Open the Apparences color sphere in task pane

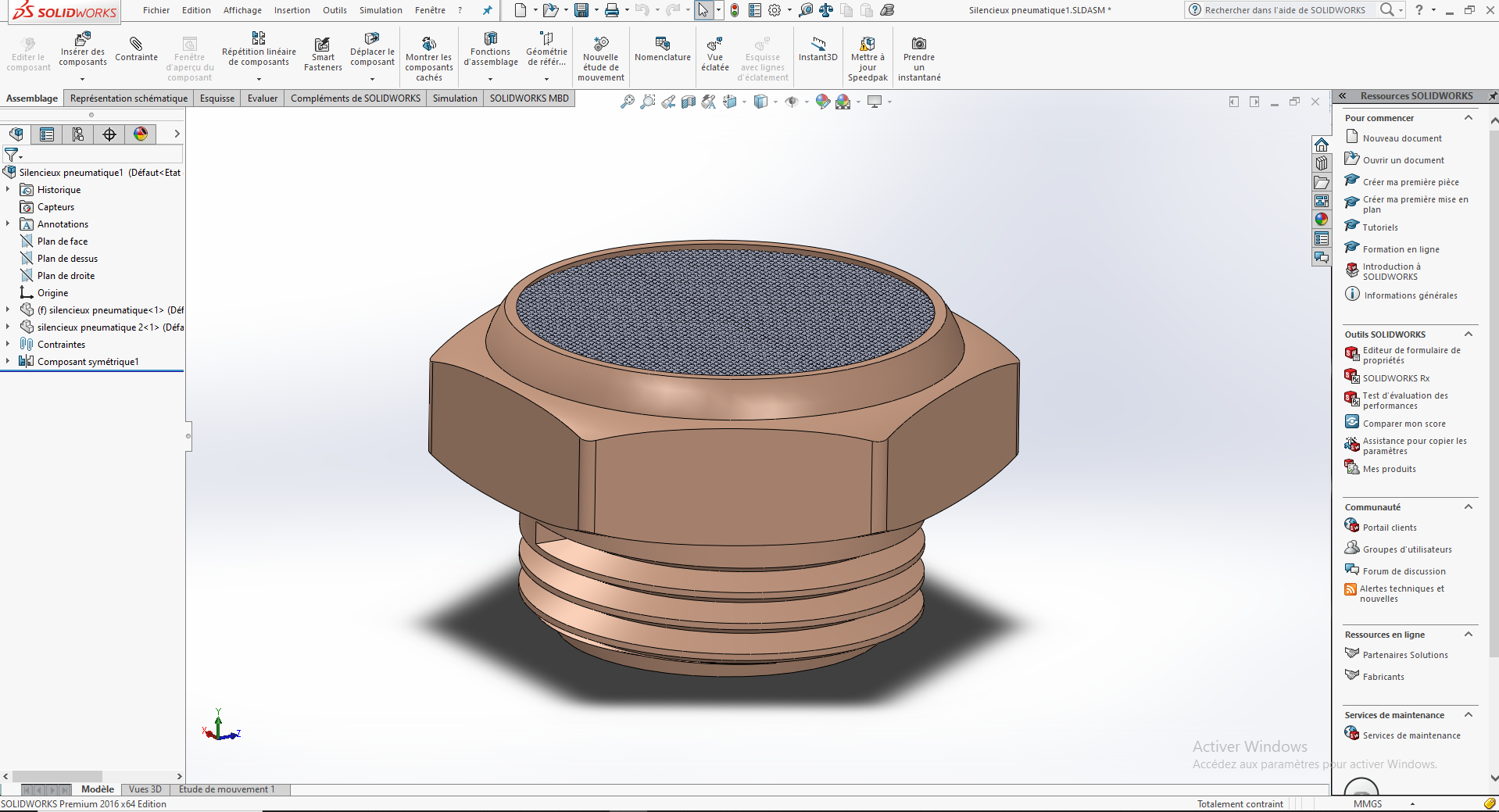[1322, 220]
